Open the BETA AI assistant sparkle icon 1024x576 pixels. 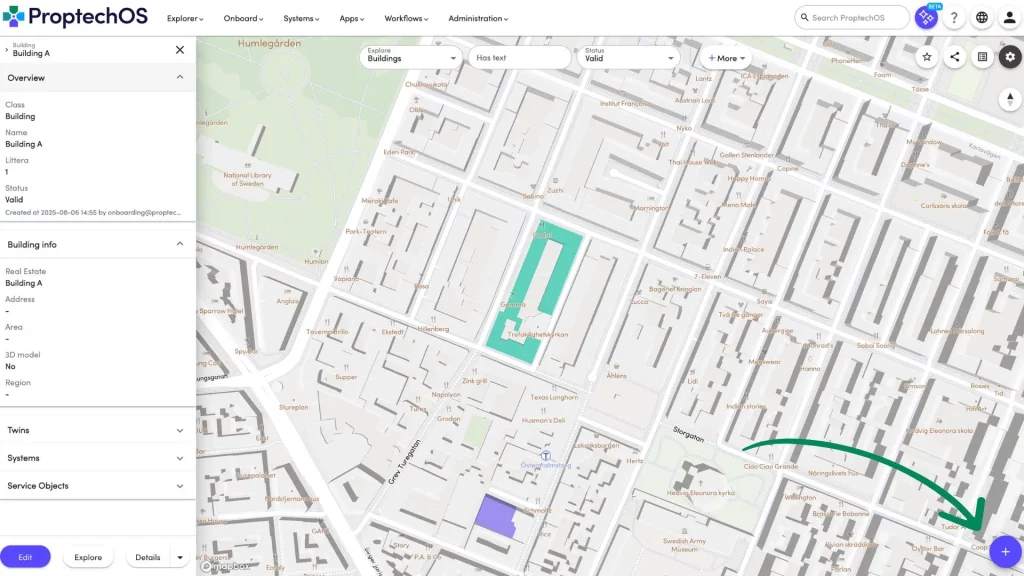tap(927, 18)
